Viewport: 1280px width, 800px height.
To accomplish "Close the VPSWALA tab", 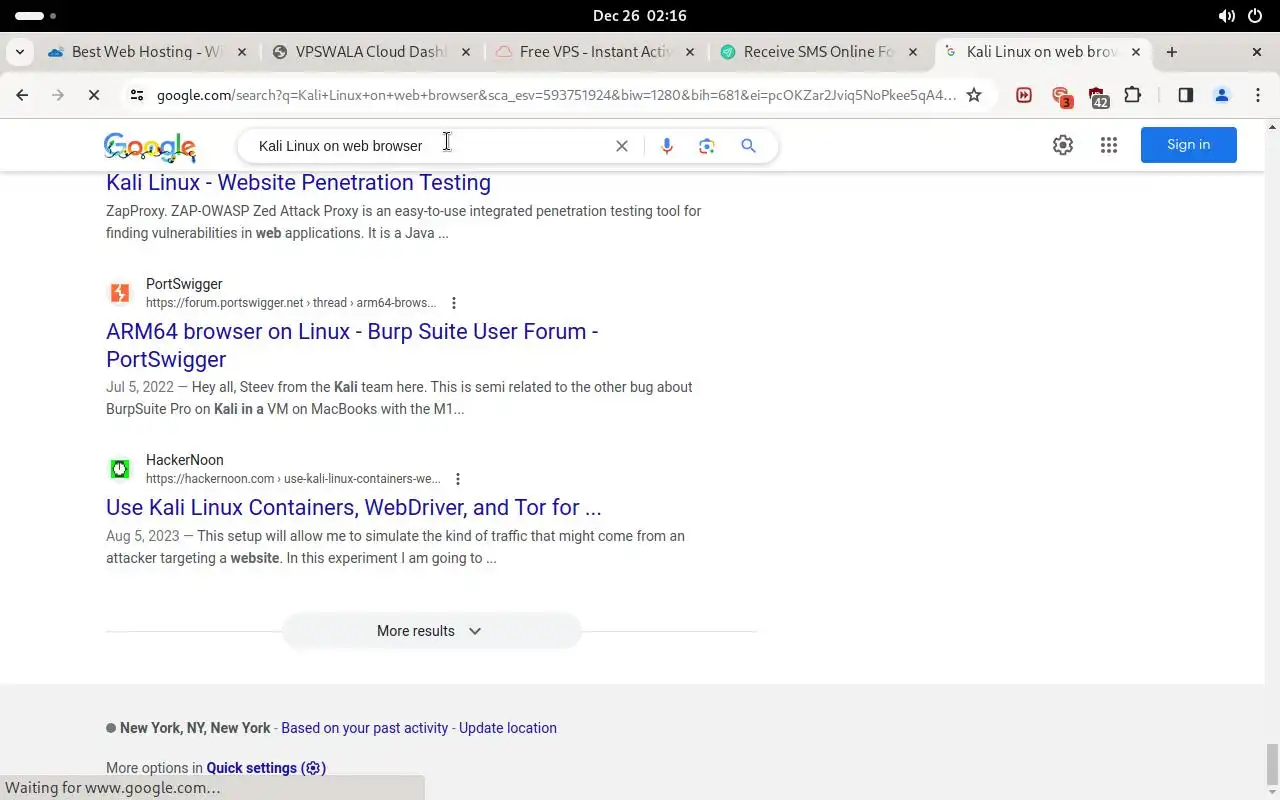I will [x=466, y=52].
